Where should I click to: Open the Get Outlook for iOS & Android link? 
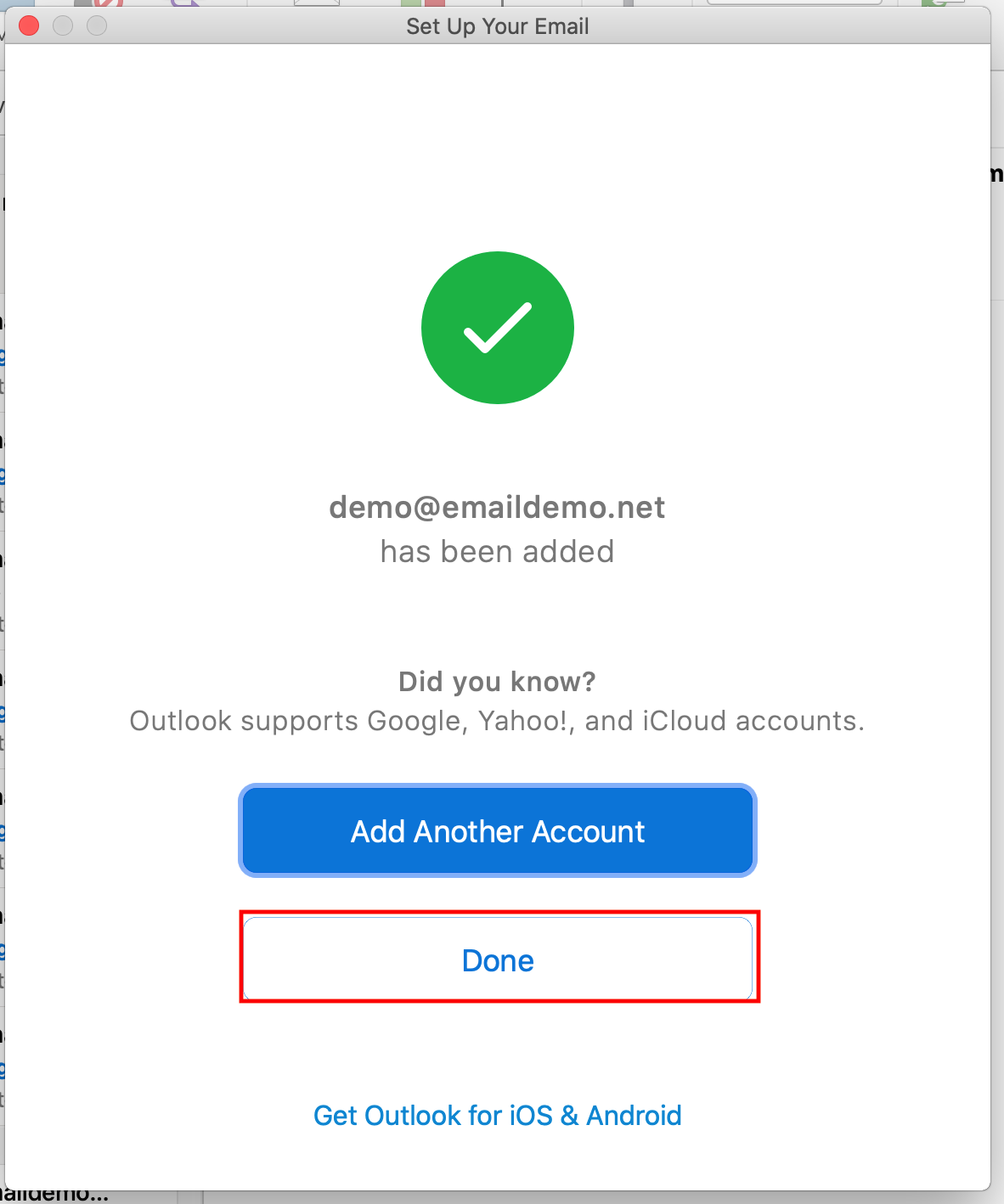(x=498, y=1115)
